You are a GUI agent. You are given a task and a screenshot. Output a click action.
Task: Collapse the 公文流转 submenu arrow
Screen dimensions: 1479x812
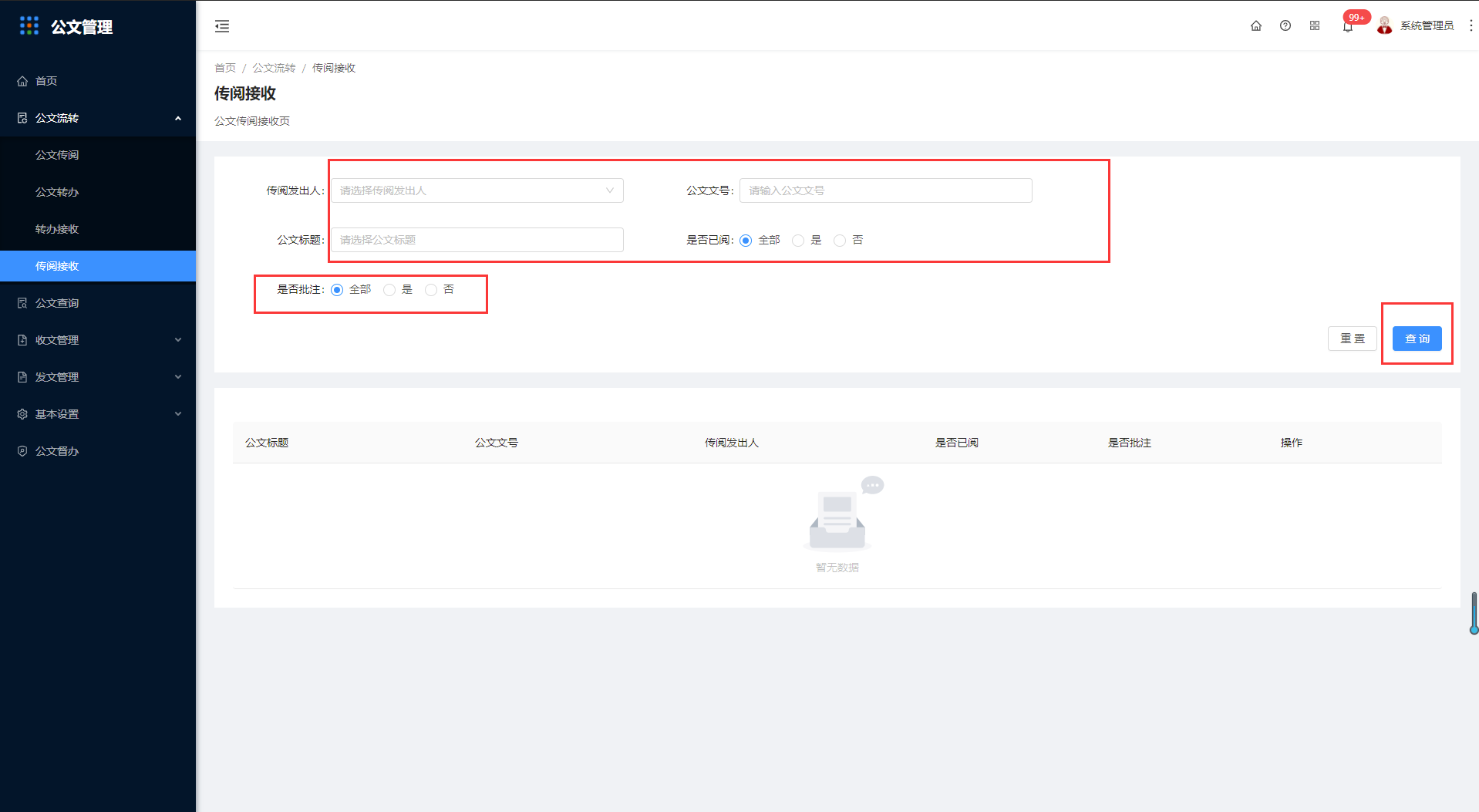(178, 118)
